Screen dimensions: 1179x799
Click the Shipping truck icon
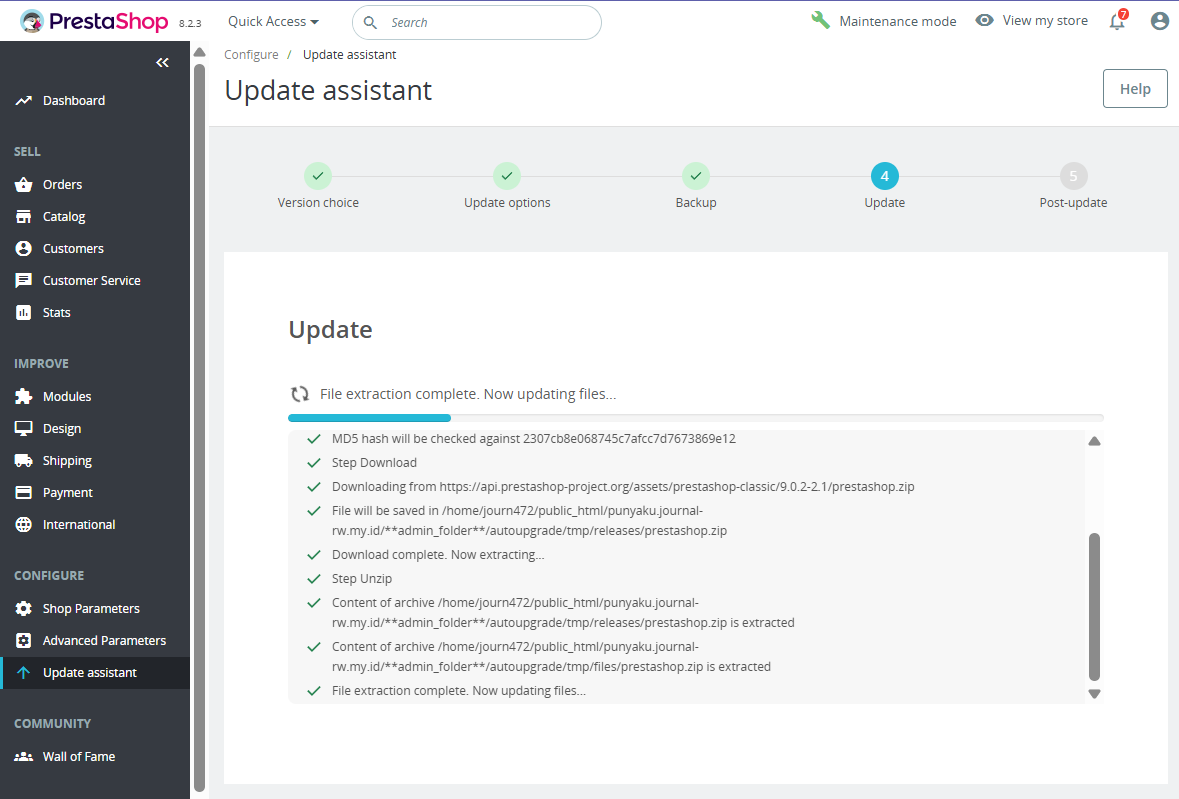point(24,461)
